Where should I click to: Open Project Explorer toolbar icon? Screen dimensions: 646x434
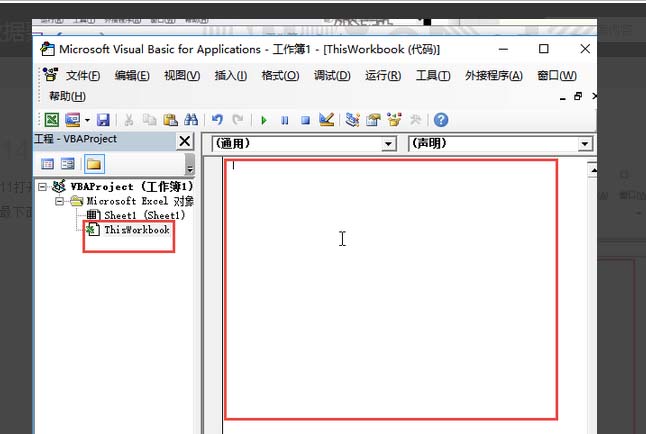(352, 120)
